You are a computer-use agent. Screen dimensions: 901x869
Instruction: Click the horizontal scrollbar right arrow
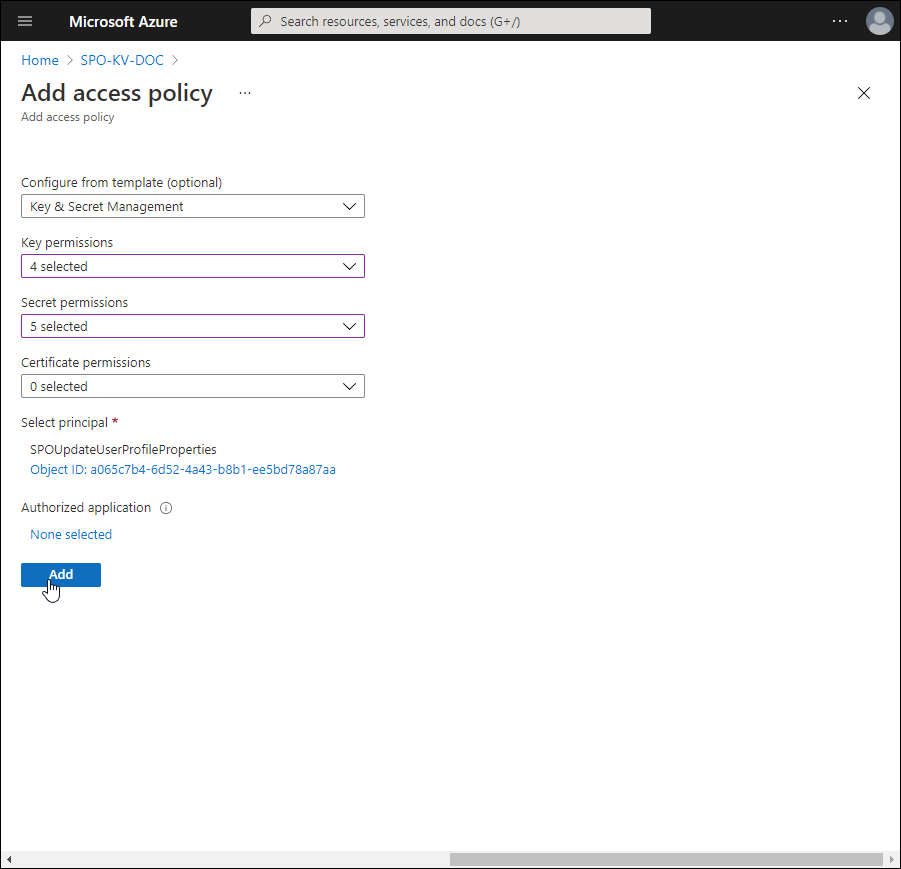click(x=890, y=859)
